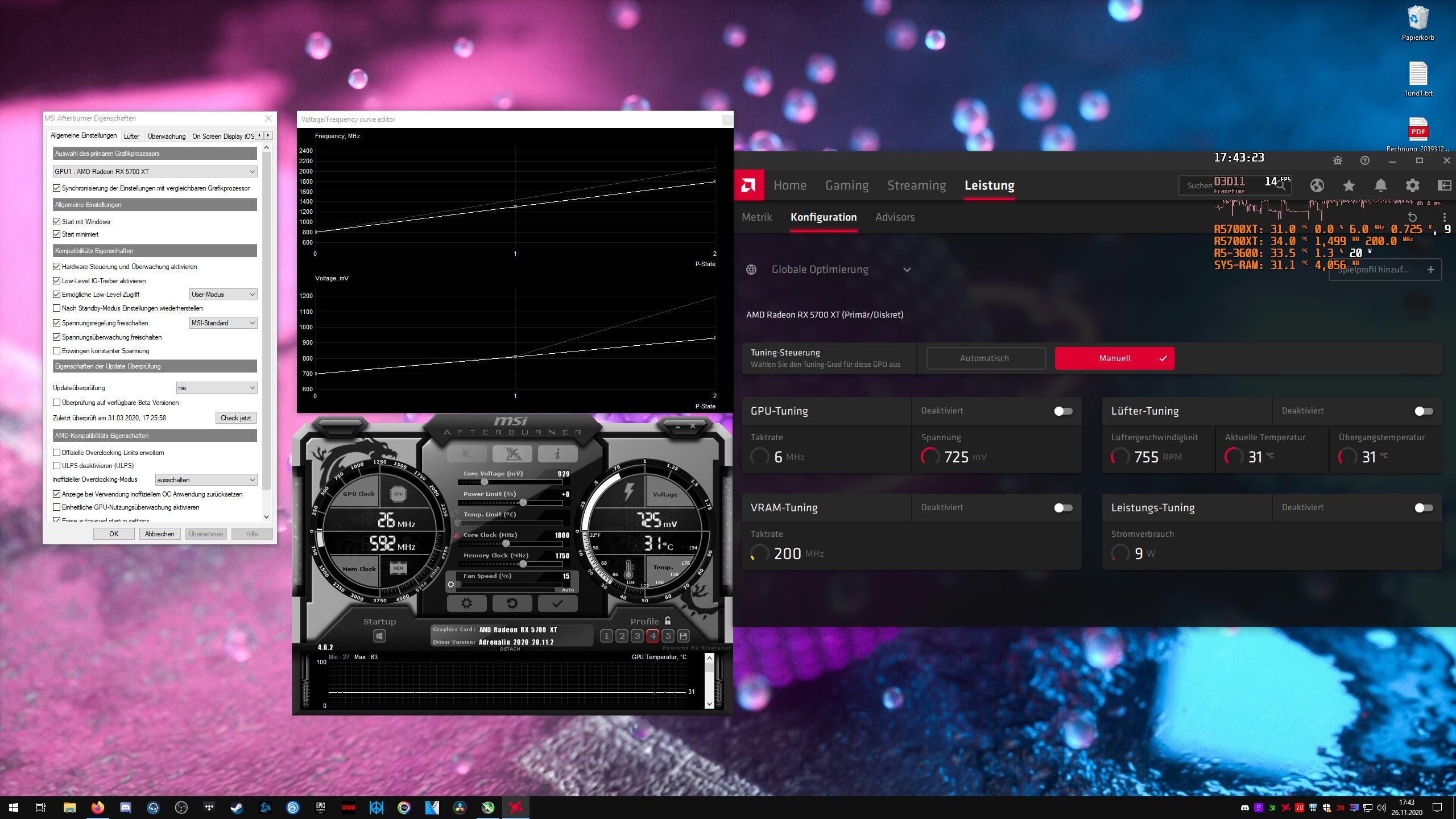Check Start mit Windows checkbox in Afterburner

point(56,220)
